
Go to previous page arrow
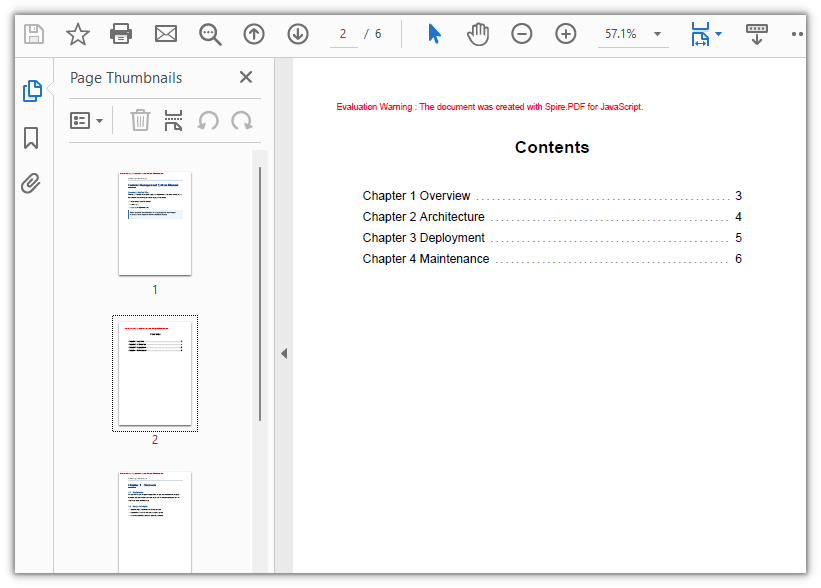[x=254, y=34]
